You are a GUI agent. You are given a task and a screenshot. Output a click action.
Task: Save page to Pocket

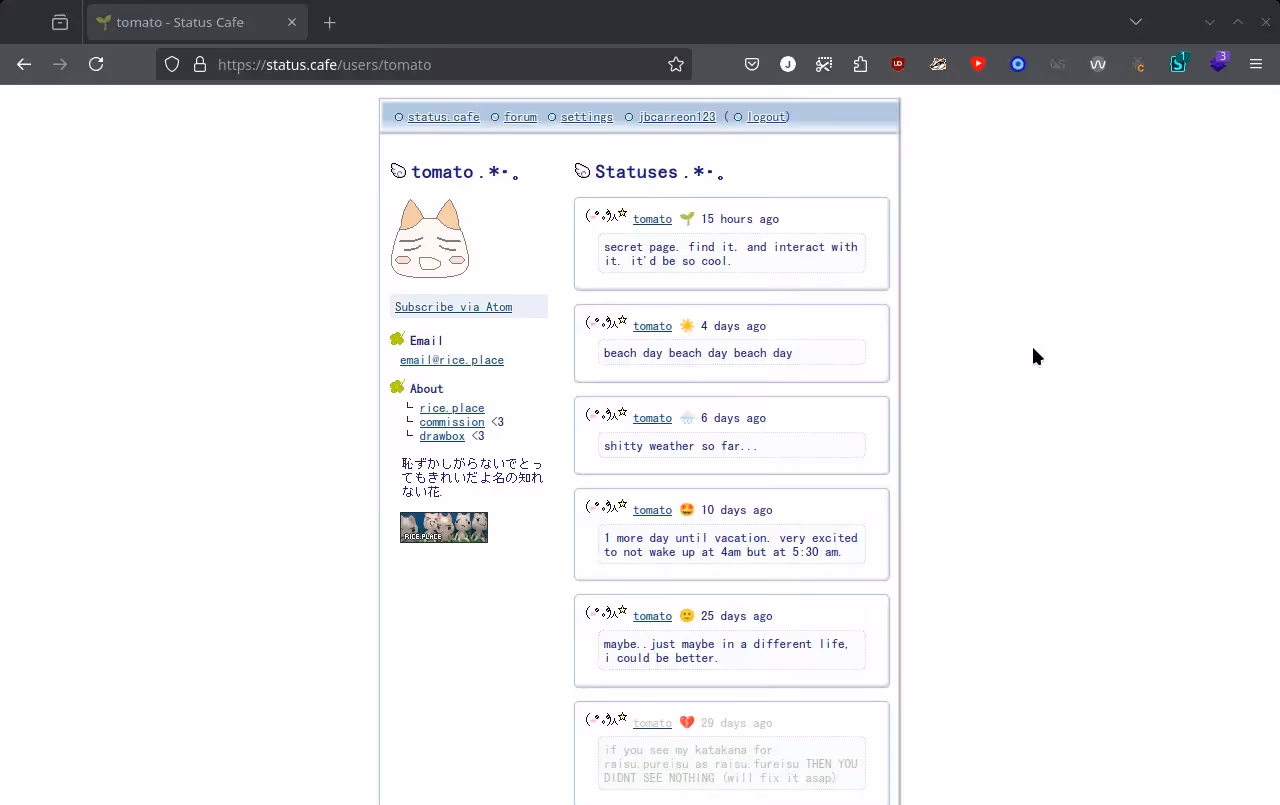click(752, 64)
